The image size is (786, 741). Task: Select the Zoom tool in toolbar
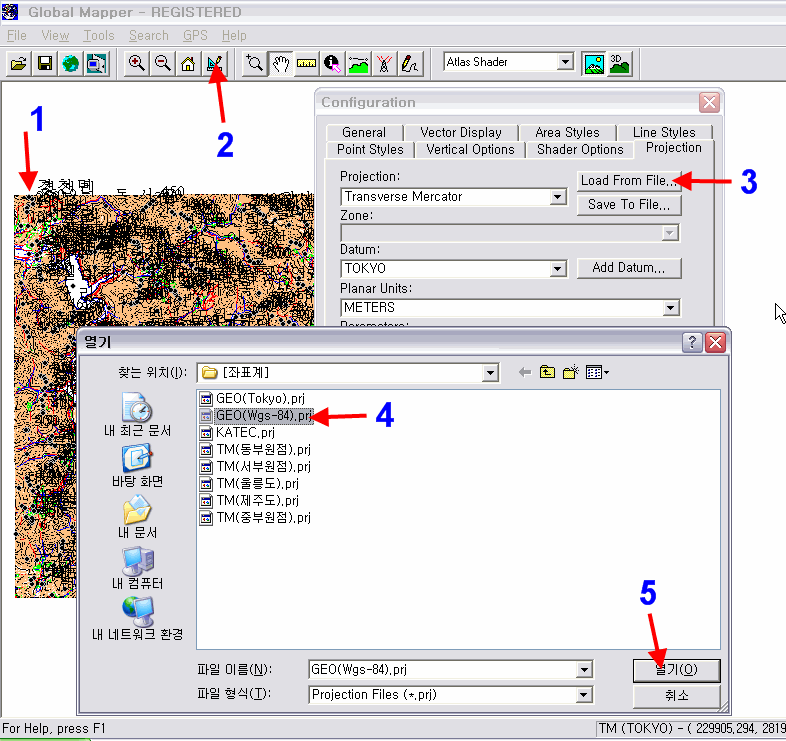(255, 64)
